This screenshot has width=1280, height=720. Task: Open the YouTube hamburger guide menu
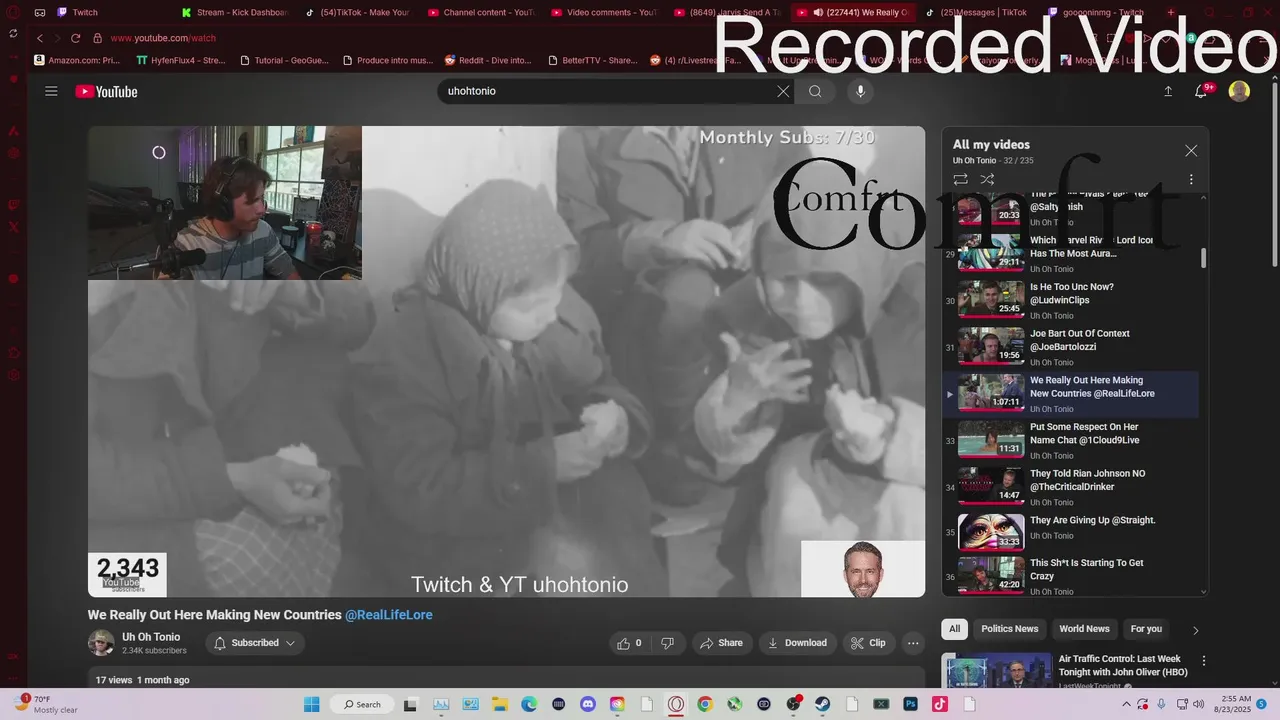click(51, 91)
